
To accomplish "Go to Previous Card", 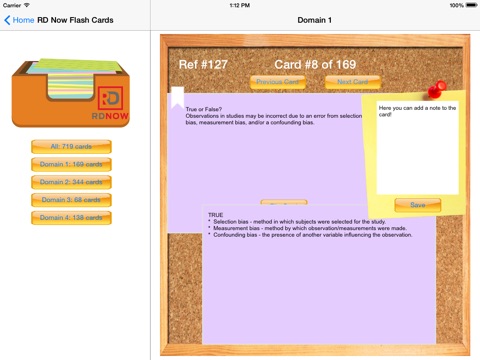I will click(278, 82).
